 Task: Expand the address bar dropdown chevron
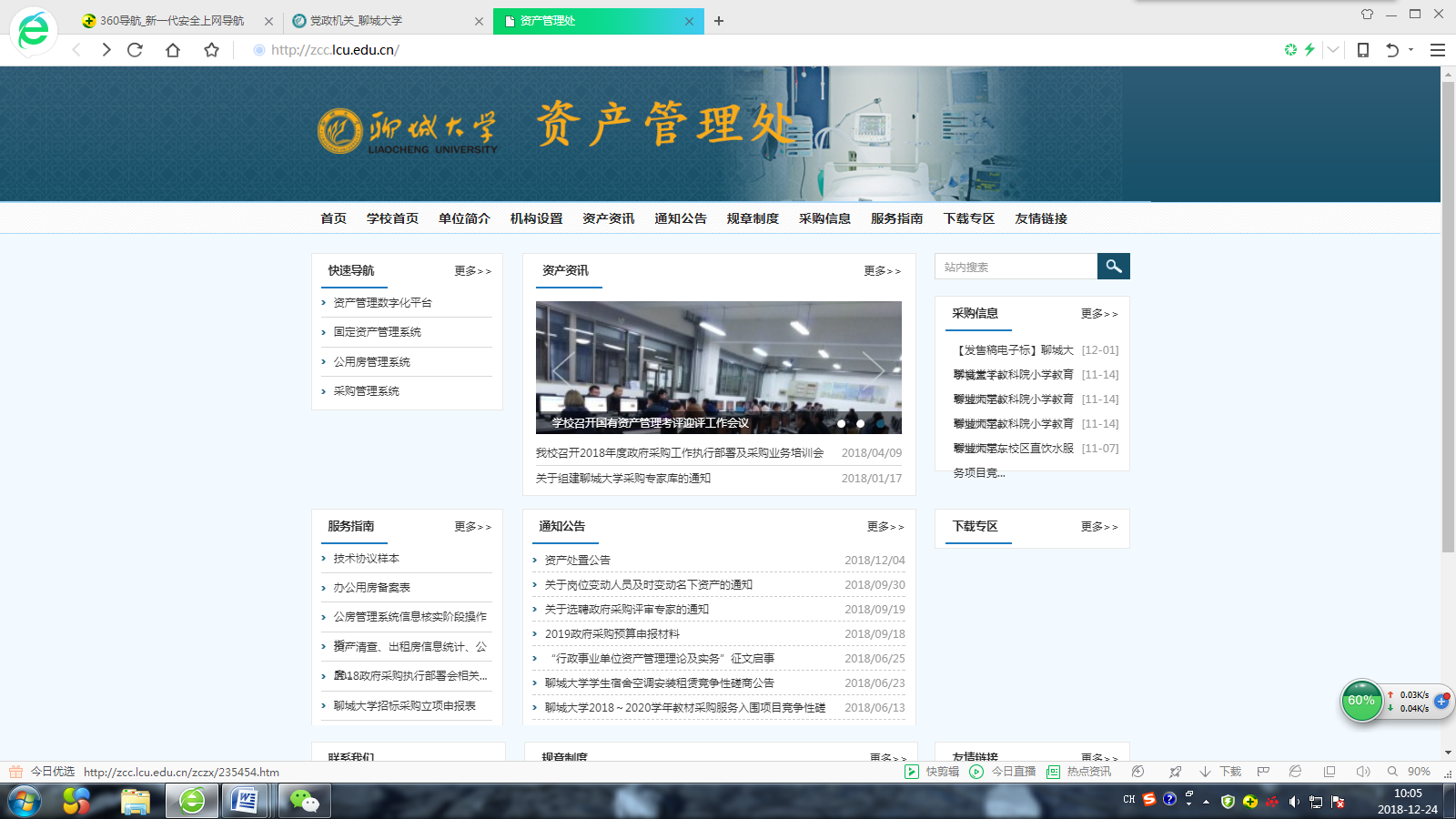1333,50
